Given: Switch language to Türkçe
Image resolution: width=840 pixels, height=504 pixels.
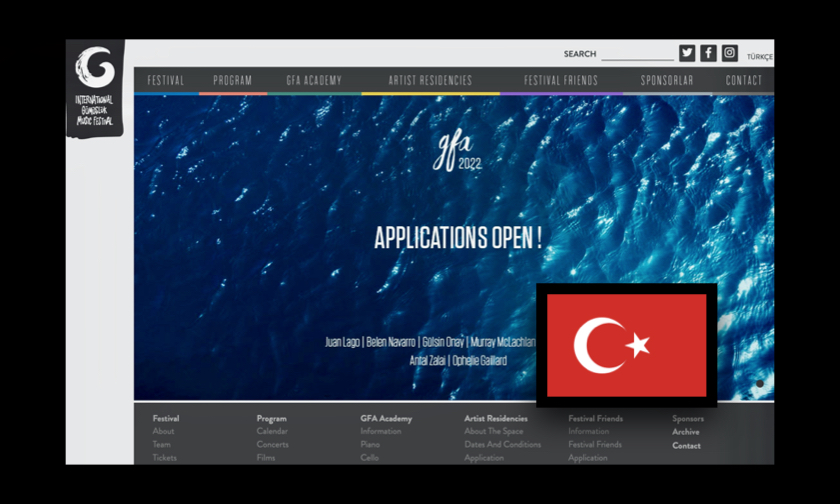Looking at the screenshot, I should click(760, 57).
